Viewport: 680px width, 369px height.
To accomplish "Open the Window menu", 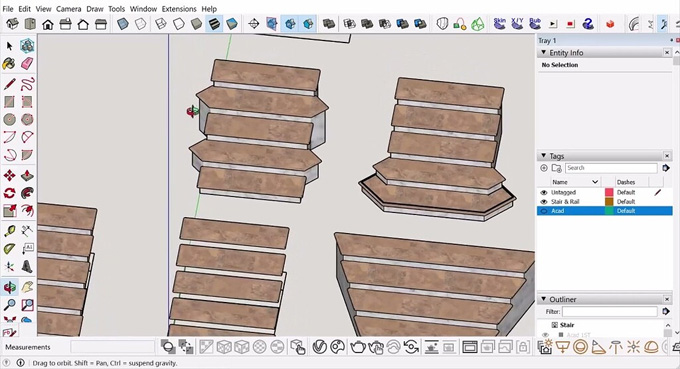I will 143,9.
